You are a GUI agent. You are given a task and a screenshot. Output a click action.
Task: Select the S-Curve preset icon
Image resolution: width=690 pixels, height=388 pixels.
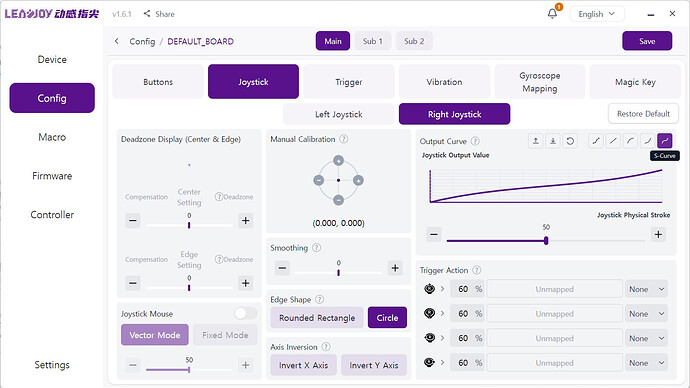[x=664, y=141]
